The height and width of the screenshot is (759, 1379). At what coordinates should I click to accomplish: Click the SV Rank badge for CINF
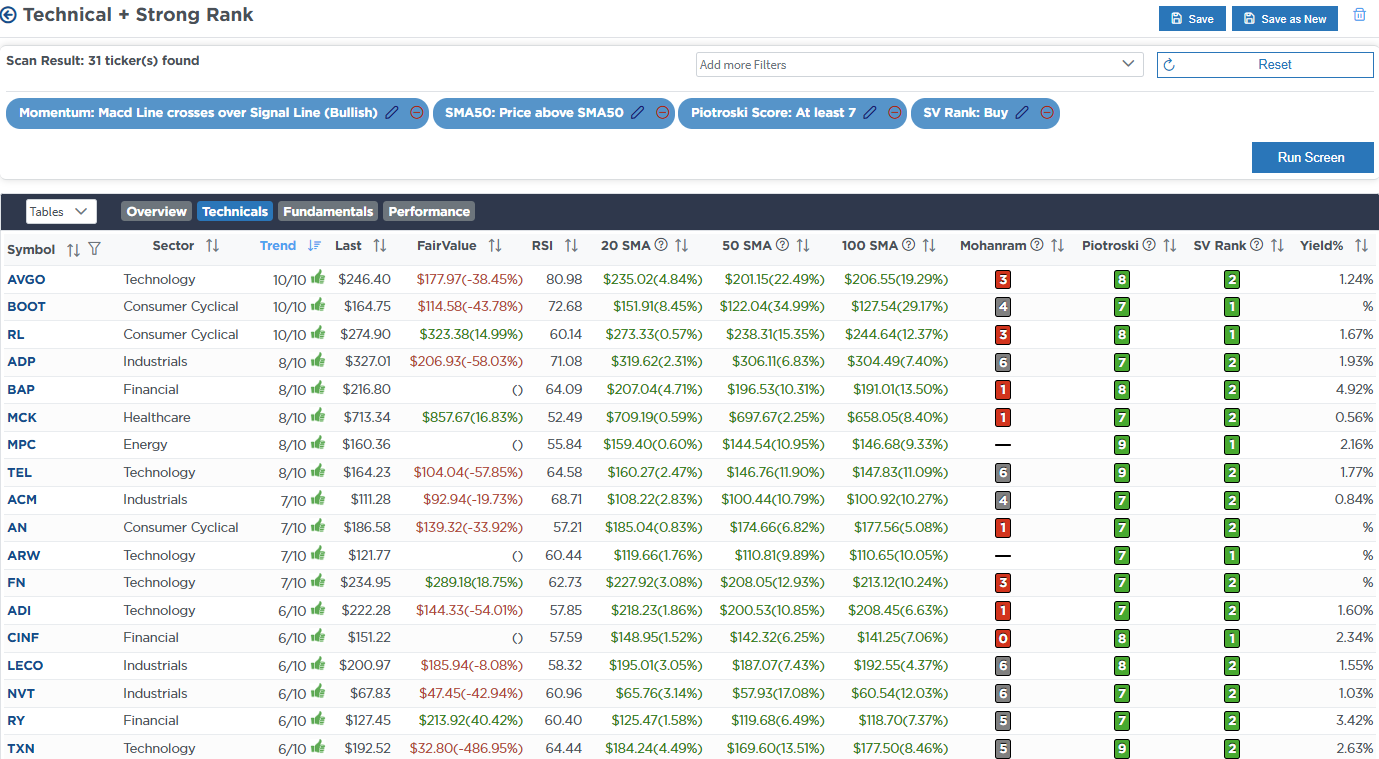pyautogui.click(x=1232, y=638)
